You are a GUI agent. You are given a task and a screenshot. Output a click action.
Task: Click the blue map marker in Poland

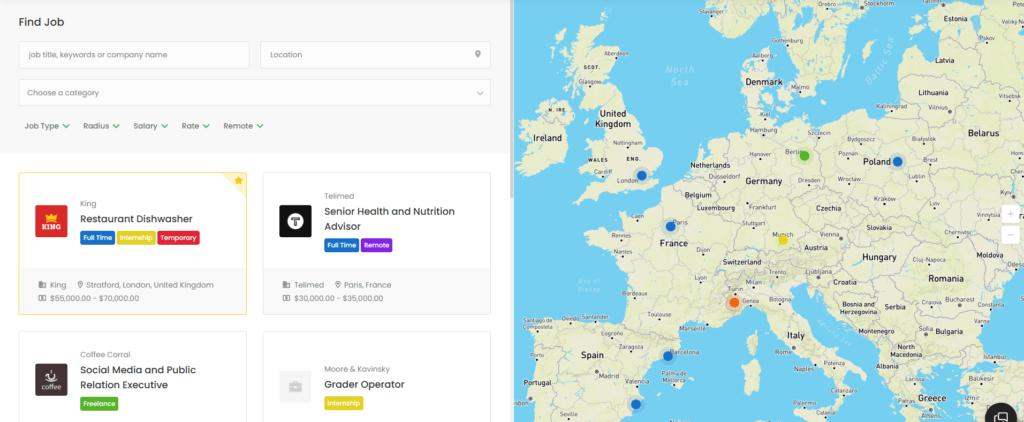click(x=897, y=161)
